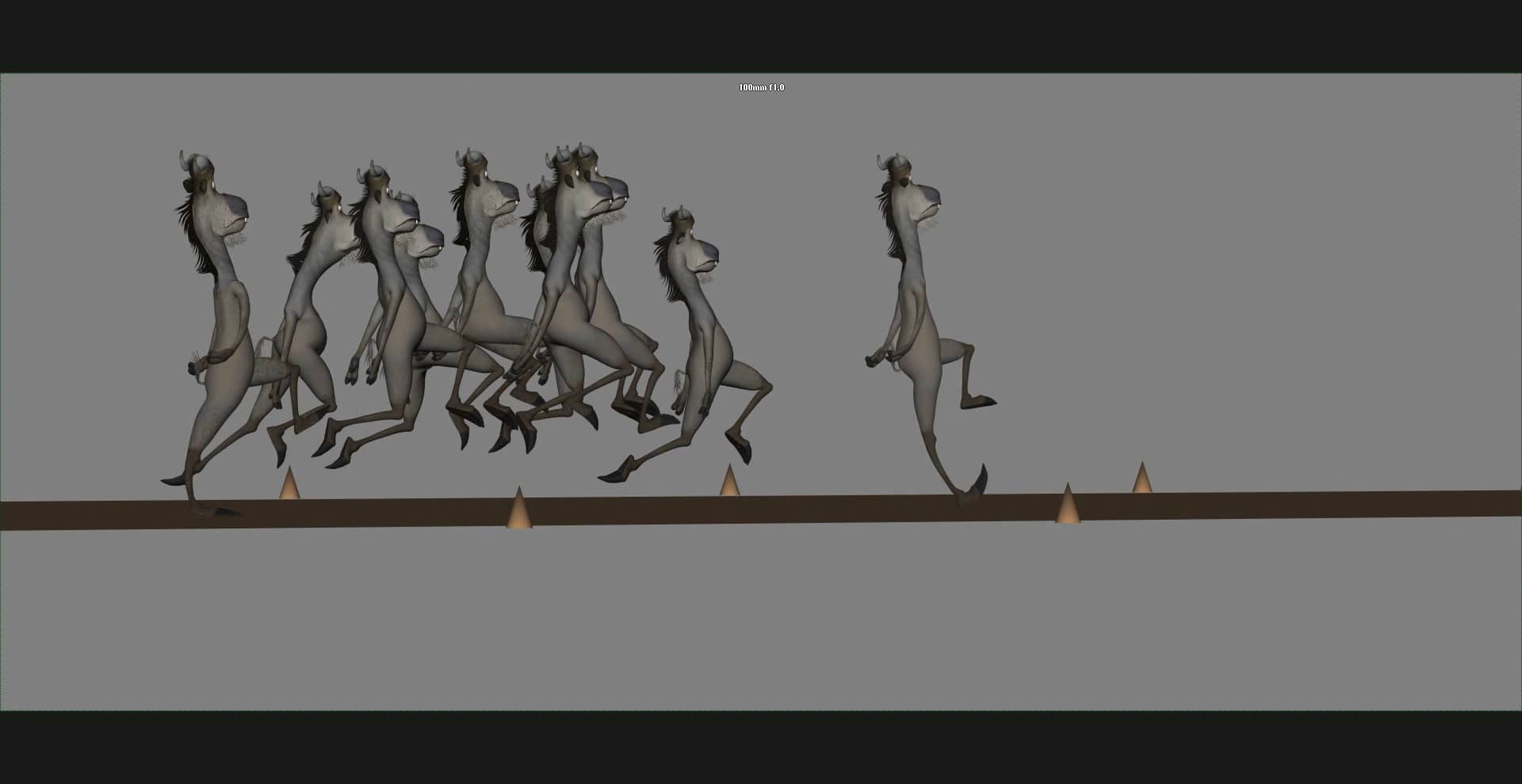Select the cone between the two wildebeest groups
The width and height of the screenshot is (1522, 784).
pos(731,481)
